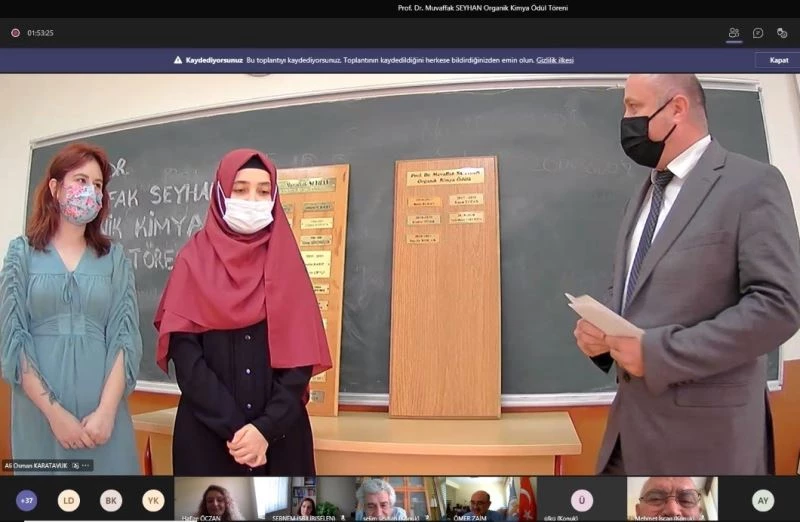Expand the +37 more participants list
800x522 pixels.
26,500
